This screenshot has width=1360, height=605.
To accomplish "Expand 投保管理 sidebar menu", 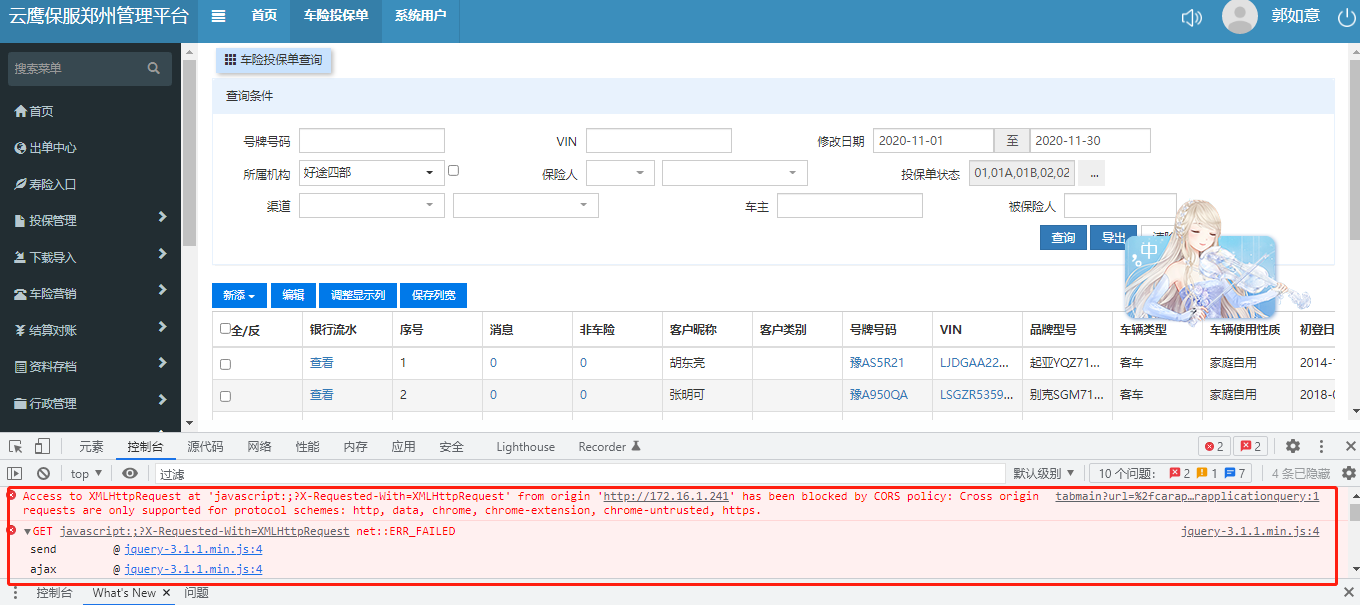I will pos(90,220).
